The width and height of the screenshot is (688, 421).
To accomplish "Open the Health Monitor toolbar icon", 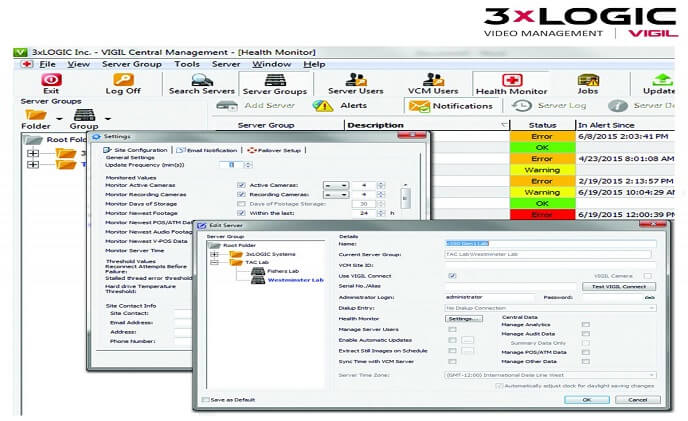I will (x=512, y=80).
